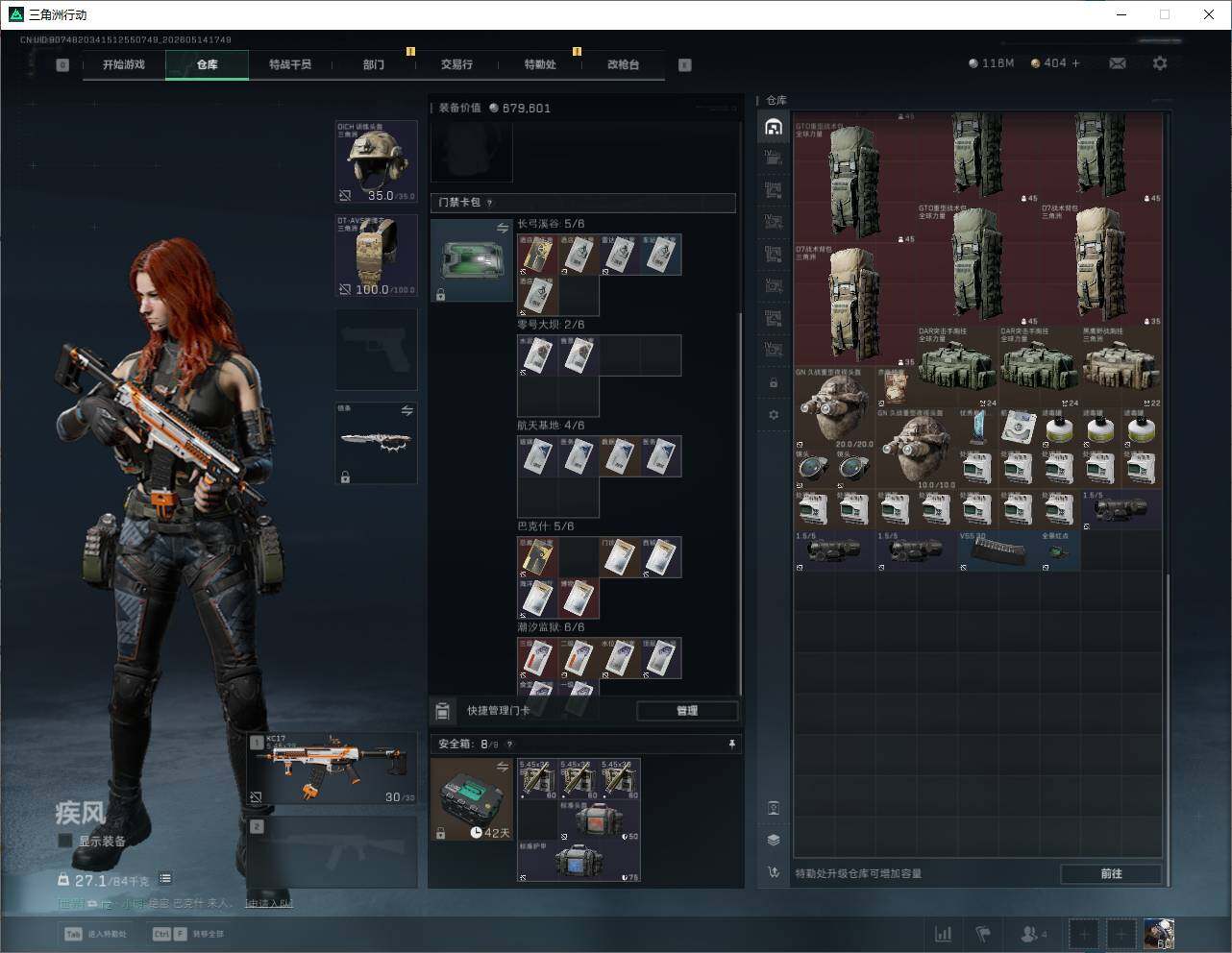Select the night vision helmet showing 10.0/10.0

coord(916,449)
